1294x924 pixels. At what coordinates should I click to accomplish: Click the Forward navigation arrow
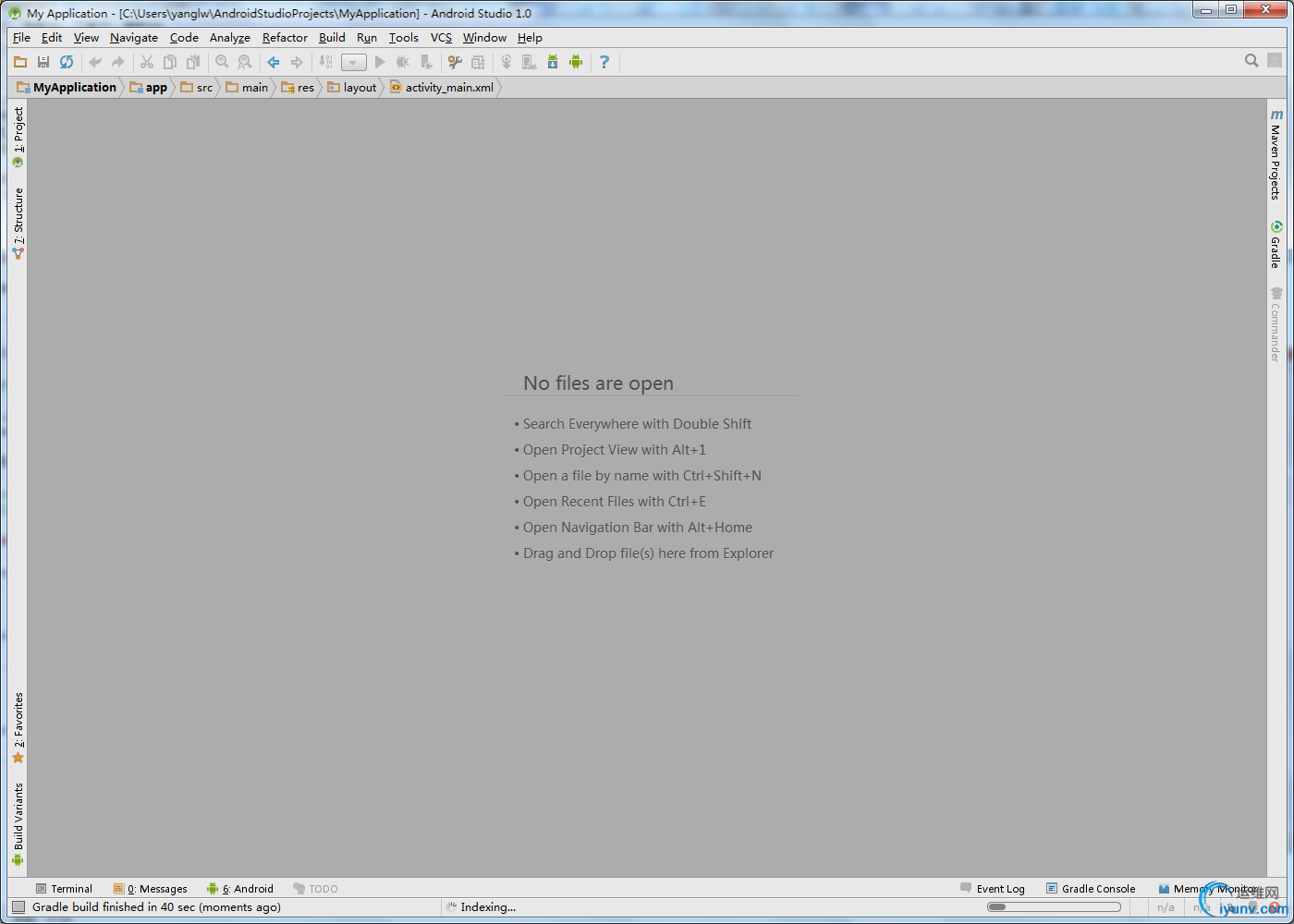297,62
